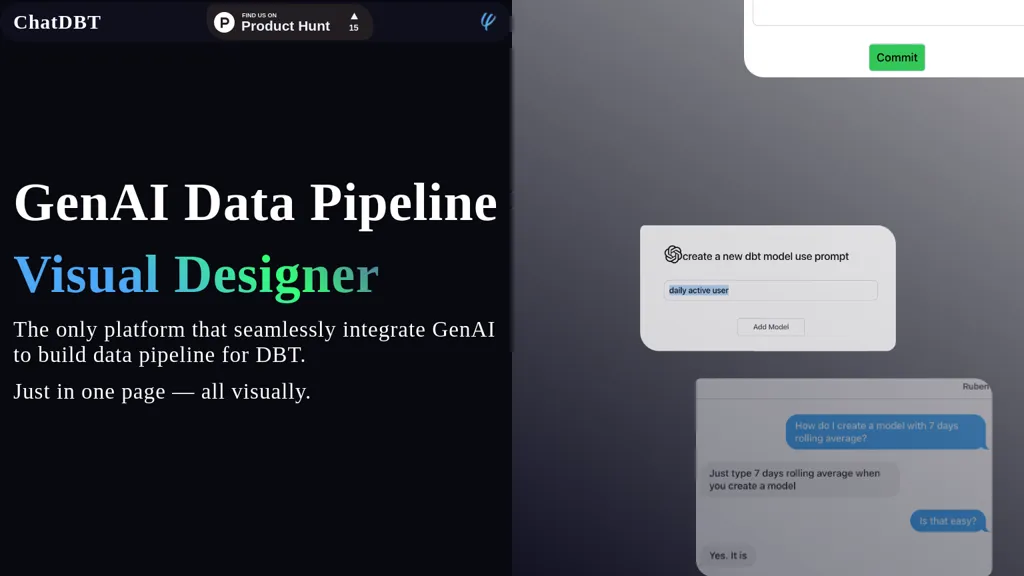Viewport: 1024px width, 576px height.
Task: Click the upvote count 15
Action: click(353, 28)
